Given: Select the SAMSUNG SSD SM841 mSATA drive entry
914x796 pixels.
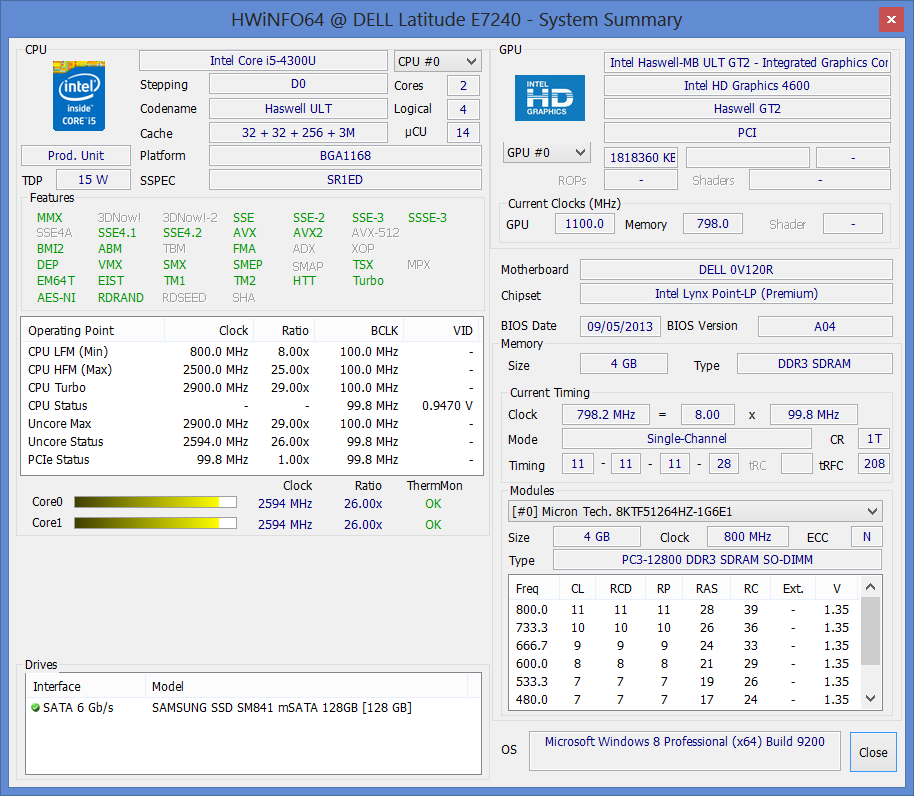Looking at the screenshot, I should [x=254, y=707].
